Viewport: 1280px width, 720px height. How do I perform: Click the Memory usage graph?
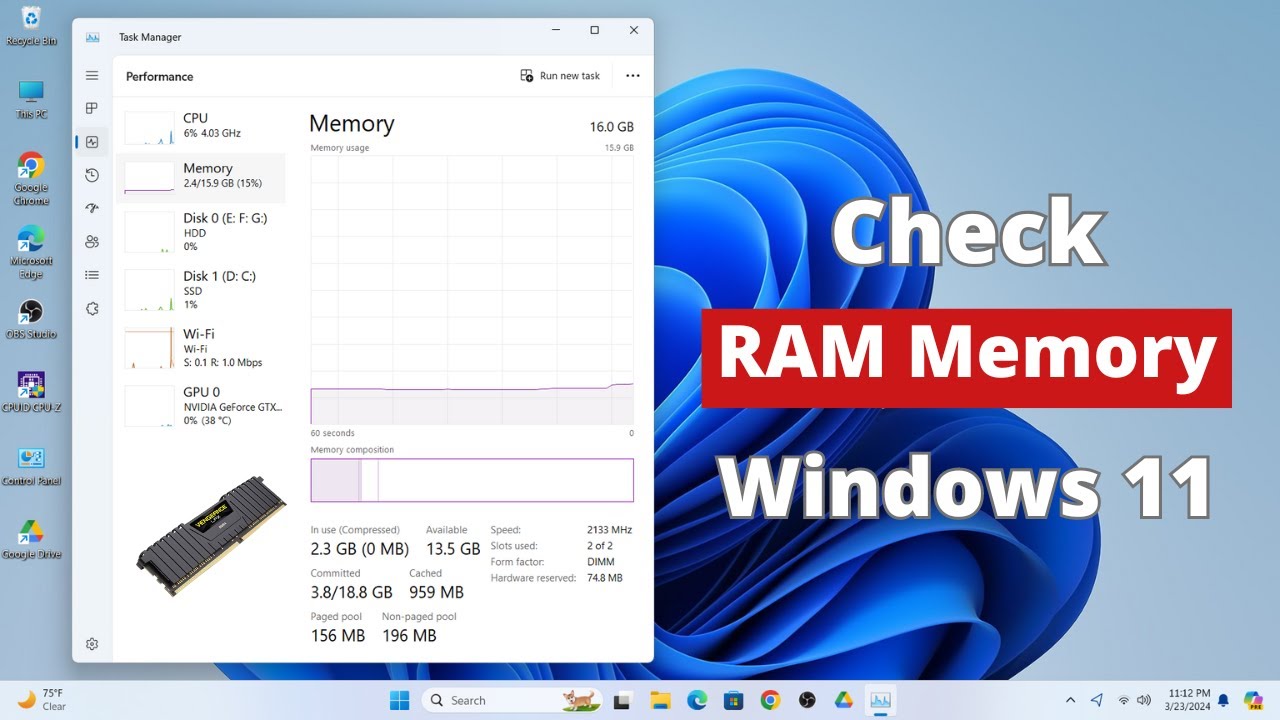(x=472, y=290)
